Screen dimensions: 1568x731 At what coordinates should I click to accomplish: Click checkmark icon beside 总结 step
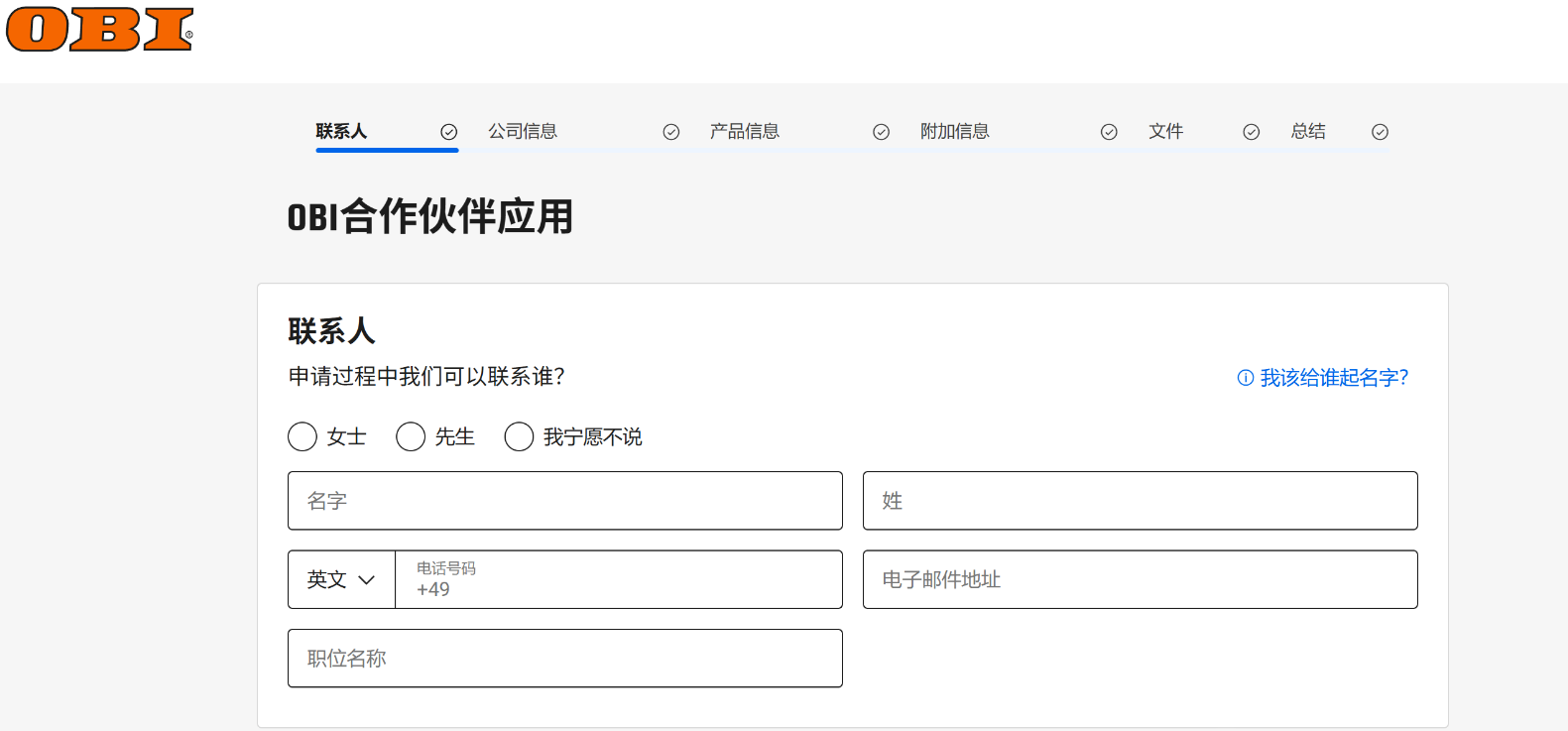pos(1380,132)
